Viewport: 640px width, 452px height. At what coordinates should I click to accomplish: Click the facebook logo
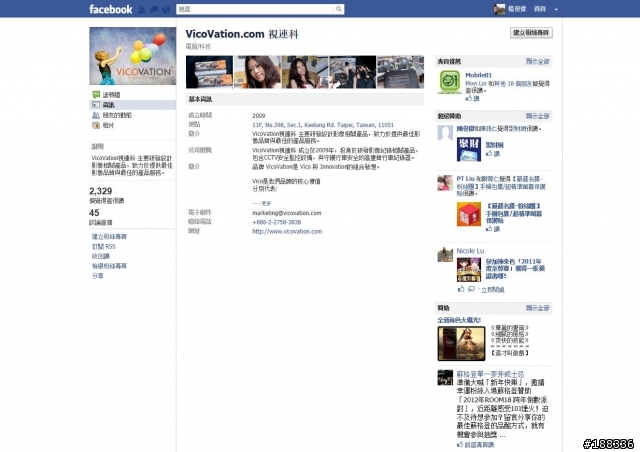coord(111,9)
